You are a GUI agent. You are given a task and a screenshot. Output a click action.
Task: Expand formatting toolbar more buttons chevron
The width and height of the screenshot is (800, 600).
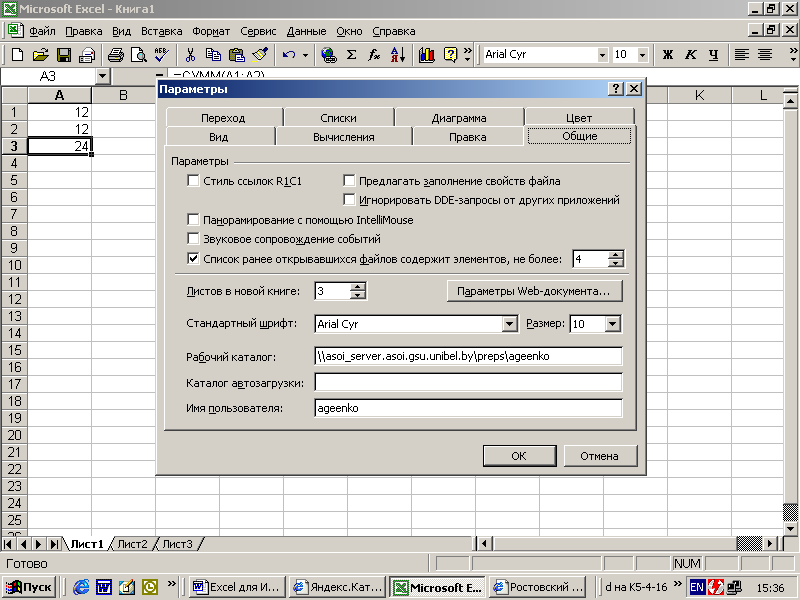coord(793,55)
